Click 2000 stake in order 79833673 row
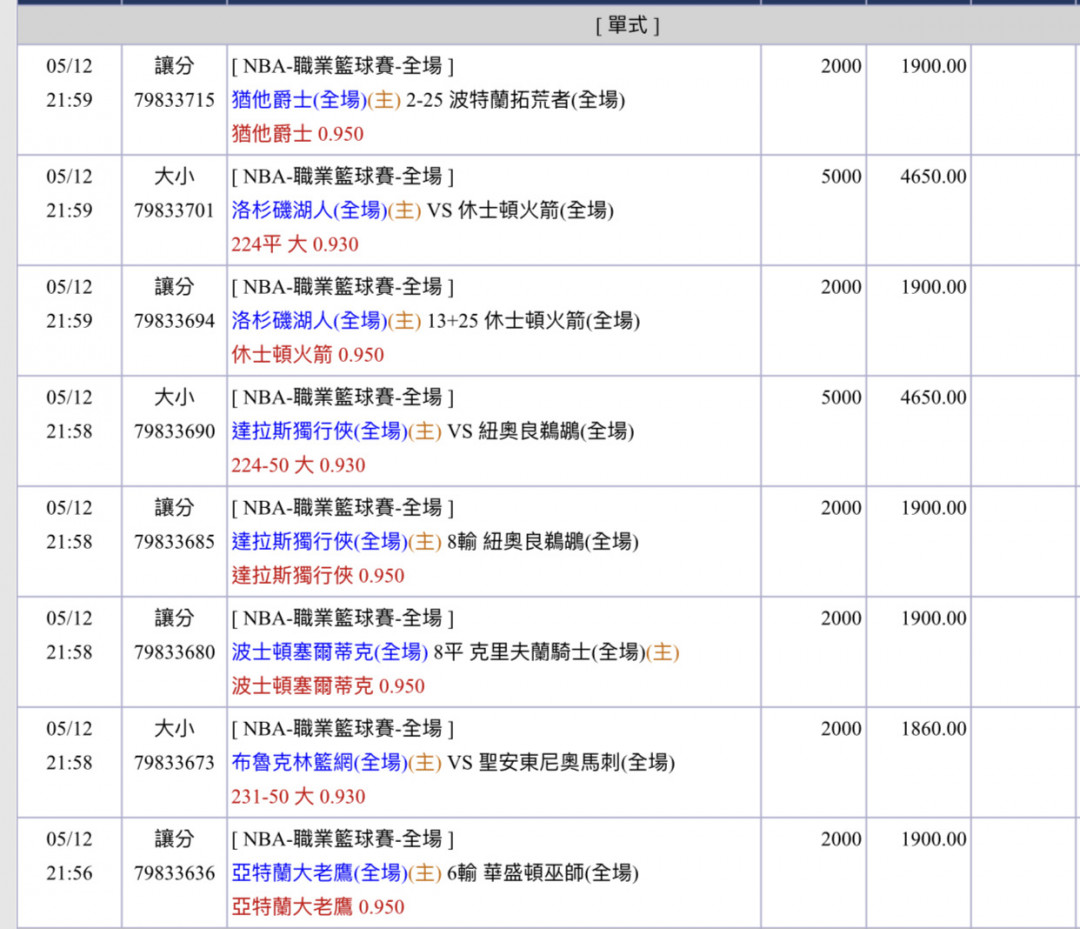 pos(841,729)
